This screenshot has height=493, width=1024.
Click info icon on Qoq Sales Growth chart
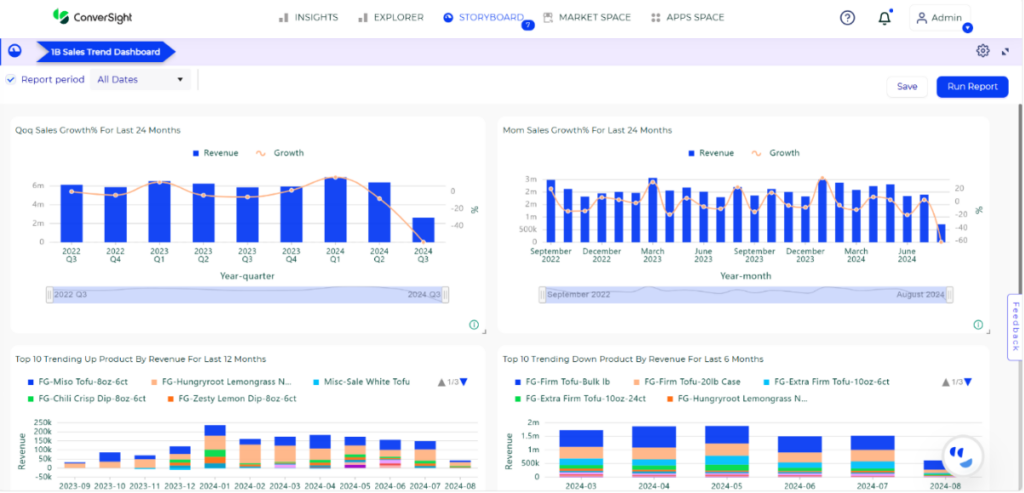click(x=473, y=324)
